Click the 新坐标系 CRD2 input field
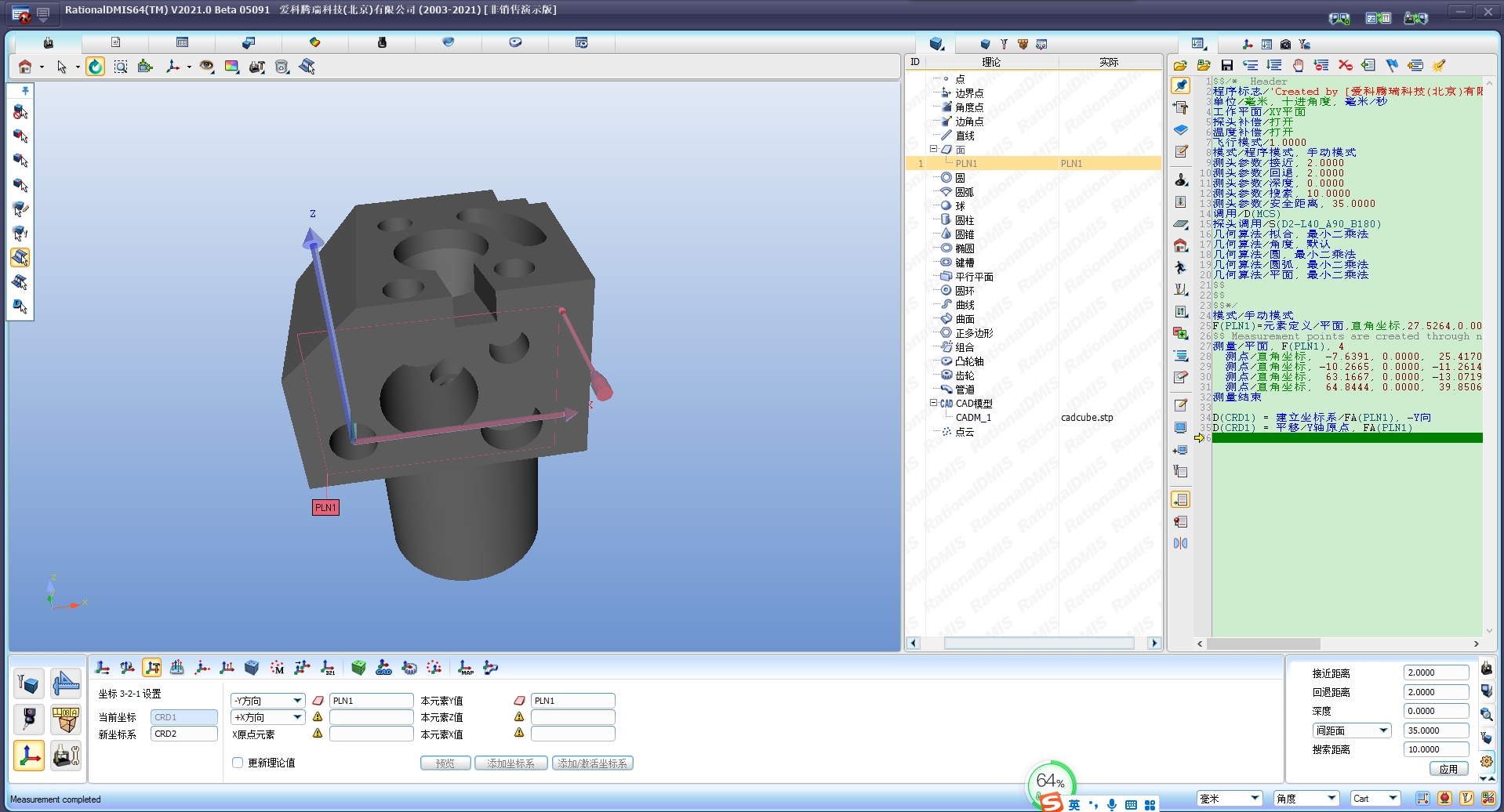 (x=183, y=734)
